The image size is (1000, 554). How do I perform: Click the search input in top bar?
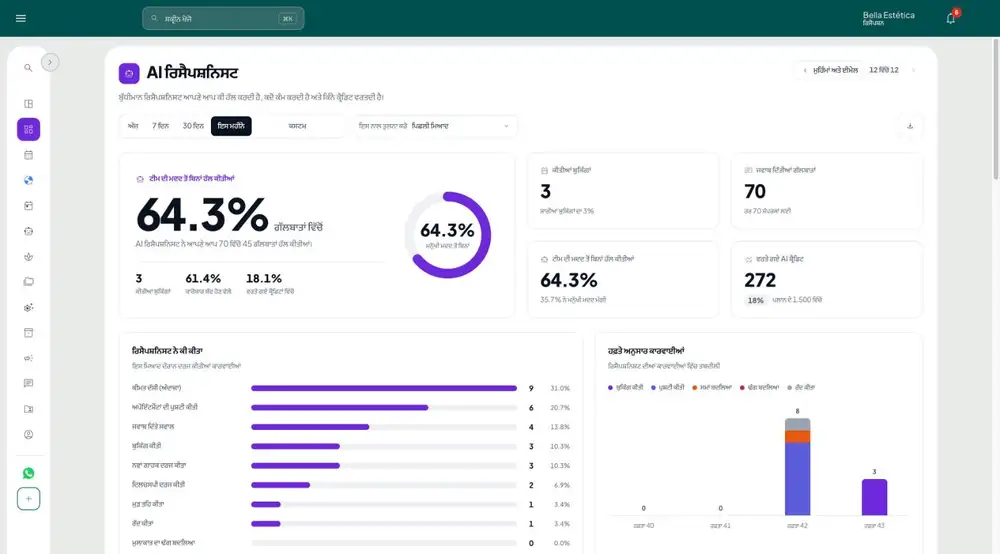(x=223, y=18)
